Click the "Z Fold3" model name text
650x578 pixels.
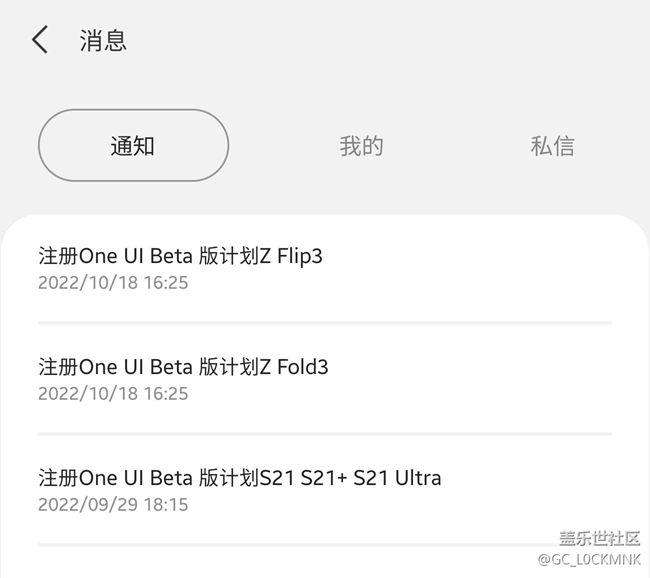(x=294, y=367)
